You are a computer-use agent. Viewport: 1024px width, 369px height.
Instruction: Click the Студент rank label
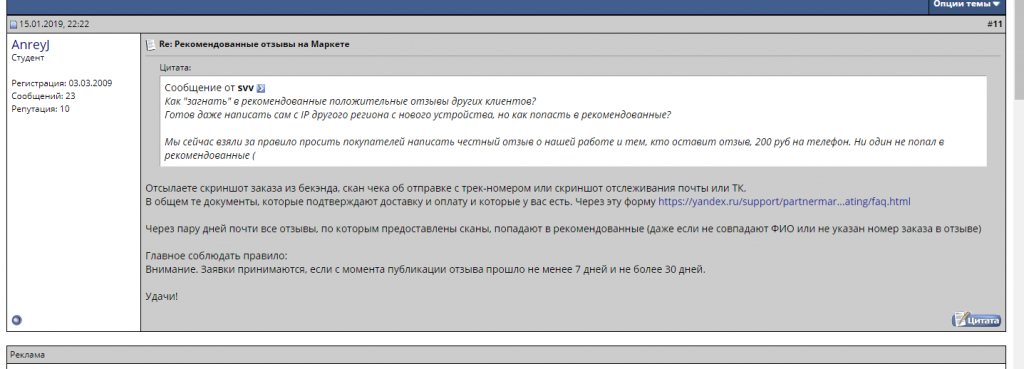point(28,58)
